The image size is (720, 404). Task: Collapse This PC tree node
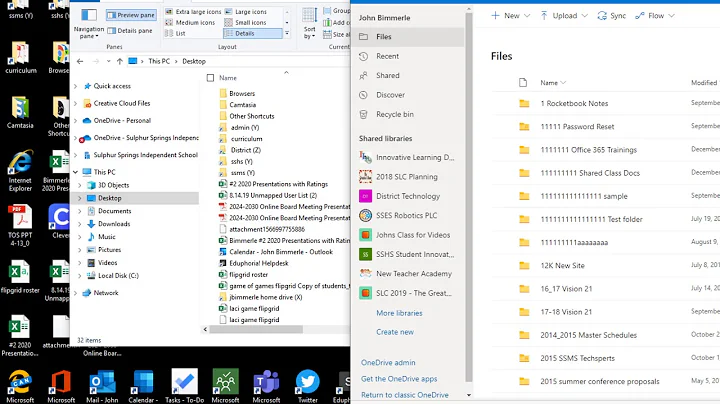76,172
